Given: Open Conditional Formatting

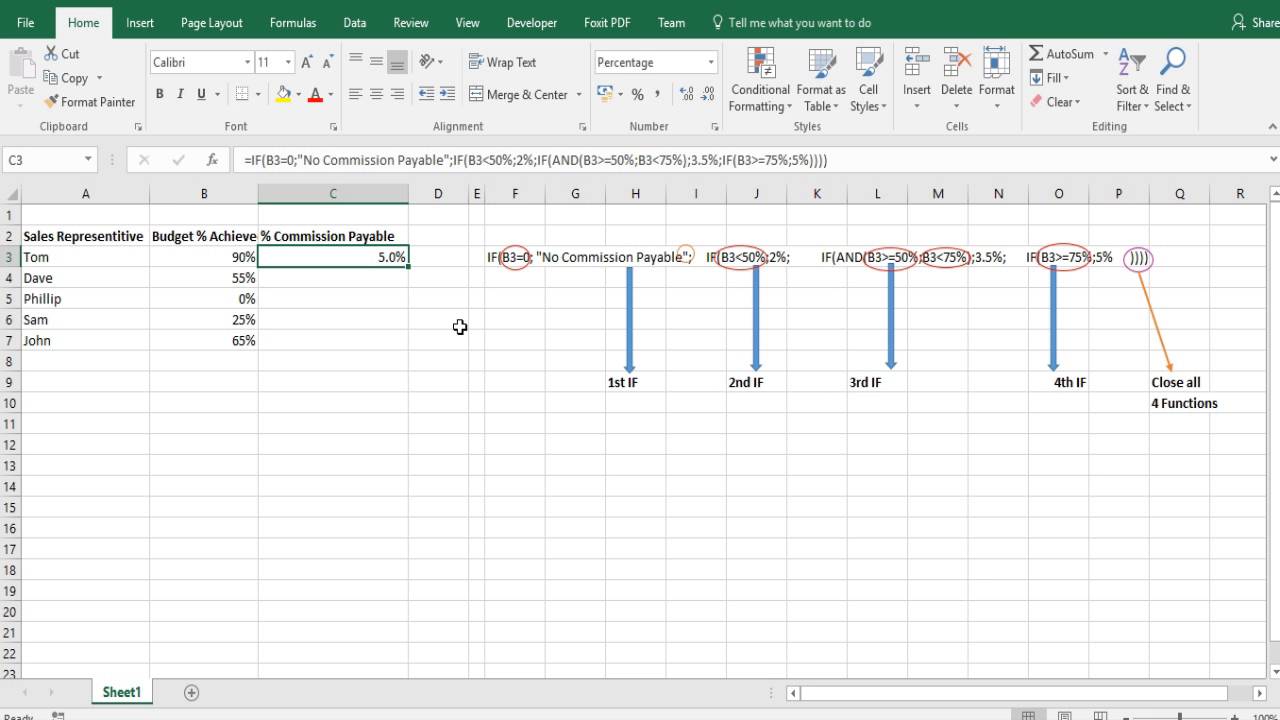Looking at the screenshot, I should point(760,80).
